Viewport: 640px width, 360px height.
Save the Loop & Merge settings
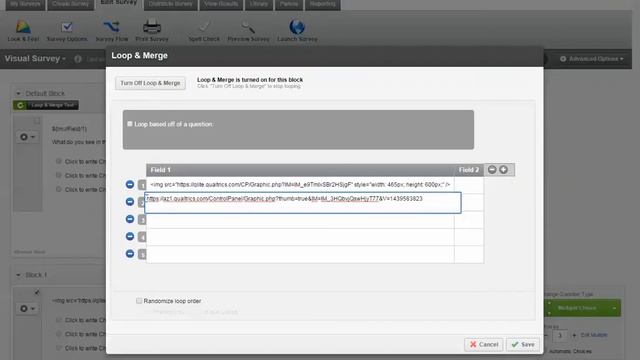(523, 344)
